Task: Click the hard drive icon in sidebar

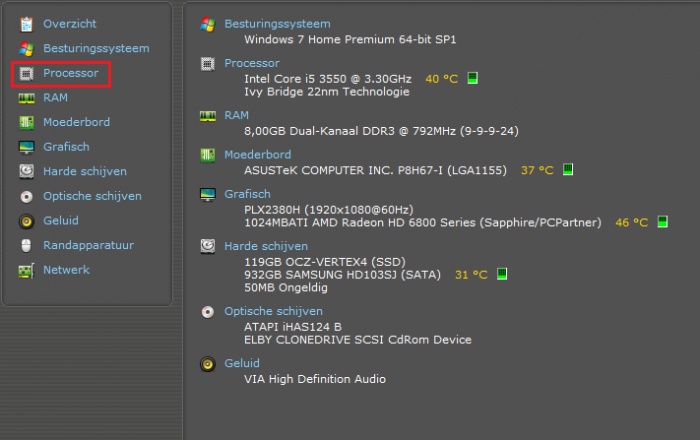Action: (x=26, y=171)
